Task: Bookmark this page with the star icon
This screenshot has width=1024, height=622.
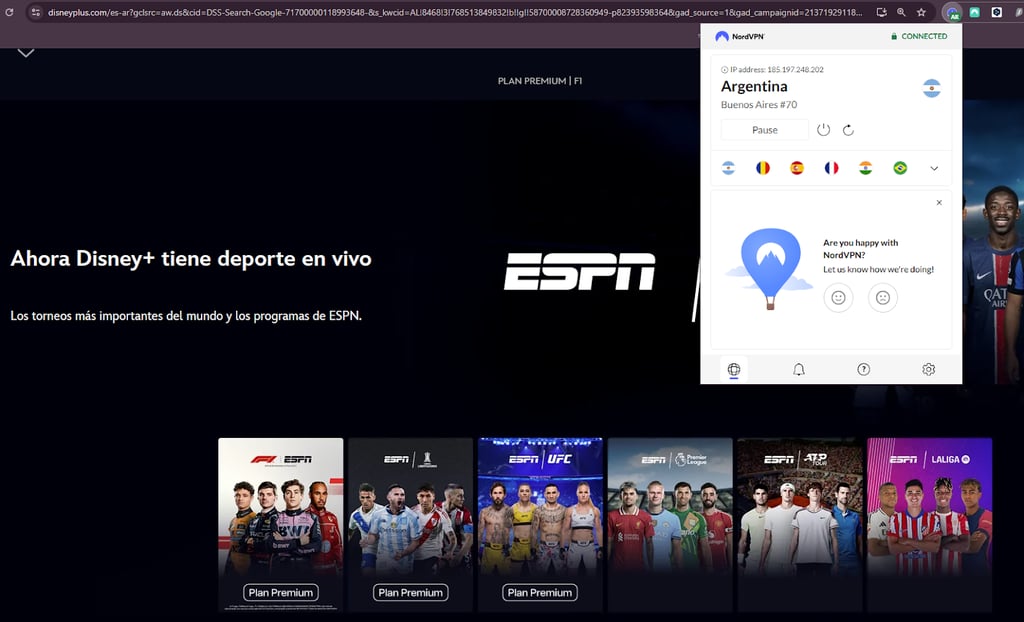Action: pos(921,12)
